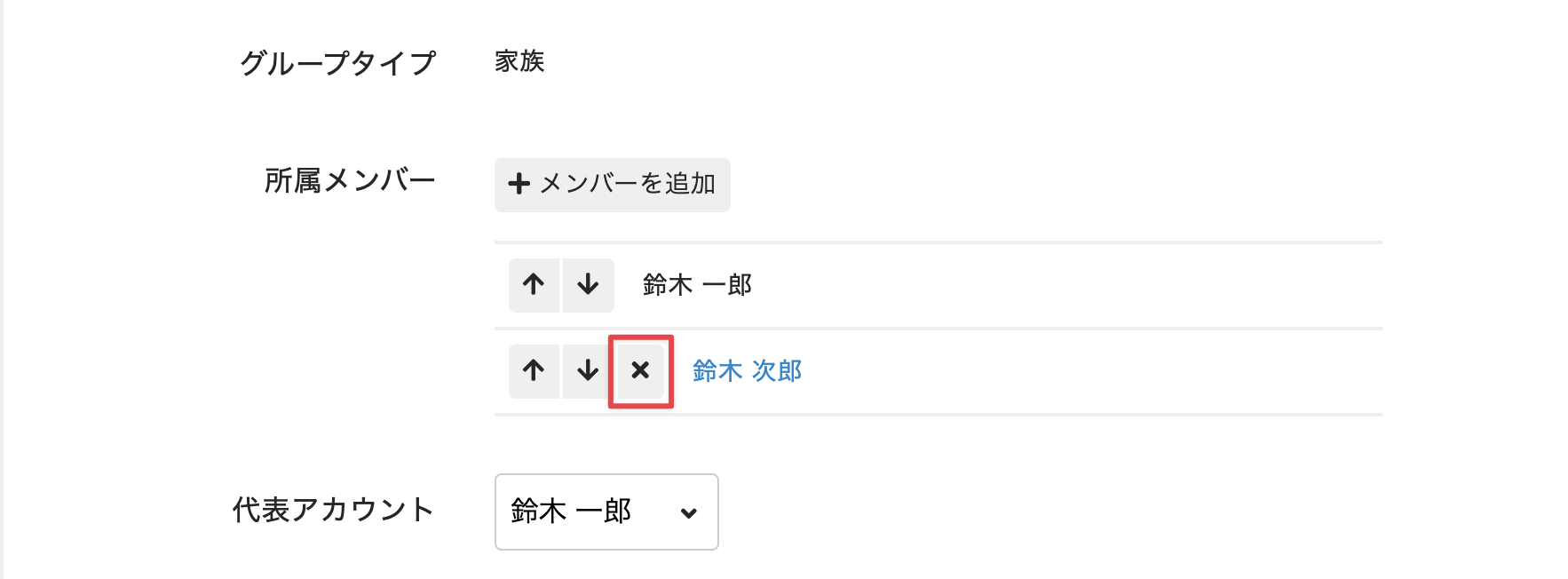Viewport: 1568px width, 579px height.
Task: Click the plus icon beside メンバーを追加
Action: pyautogui.click(x=519, y=184)
